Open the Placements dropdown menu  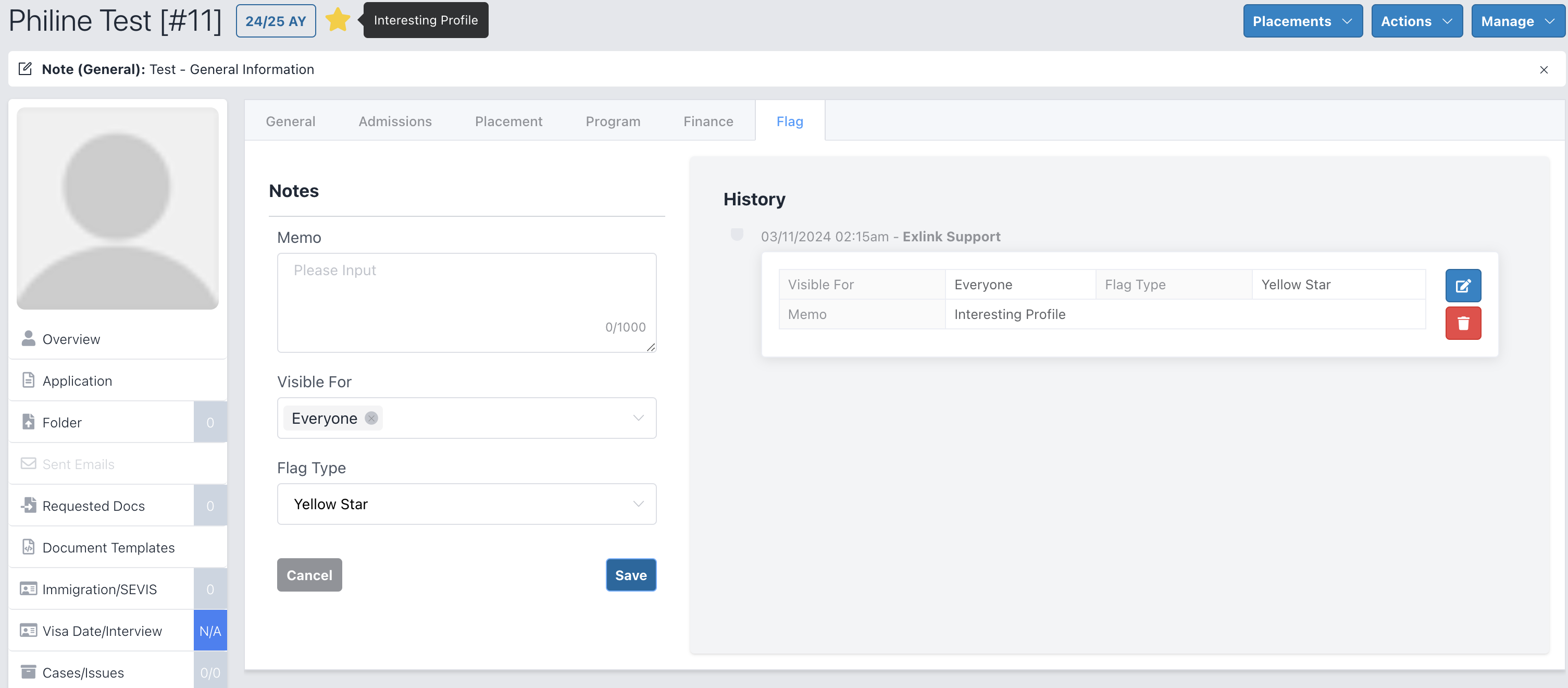click(x=1303, y=21)
